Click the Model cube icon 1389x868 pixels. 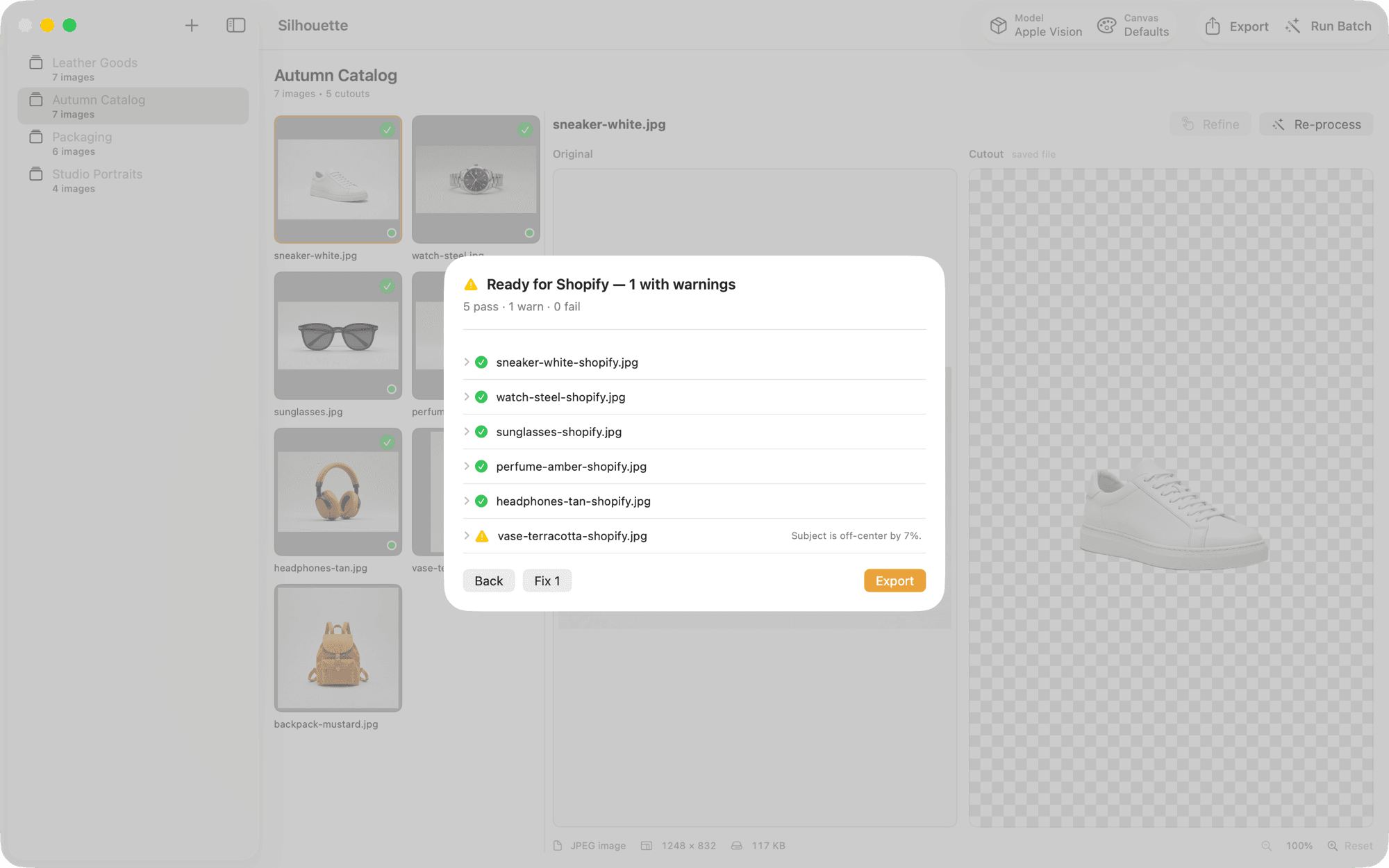pyautogui.click(x=998, y=26)
